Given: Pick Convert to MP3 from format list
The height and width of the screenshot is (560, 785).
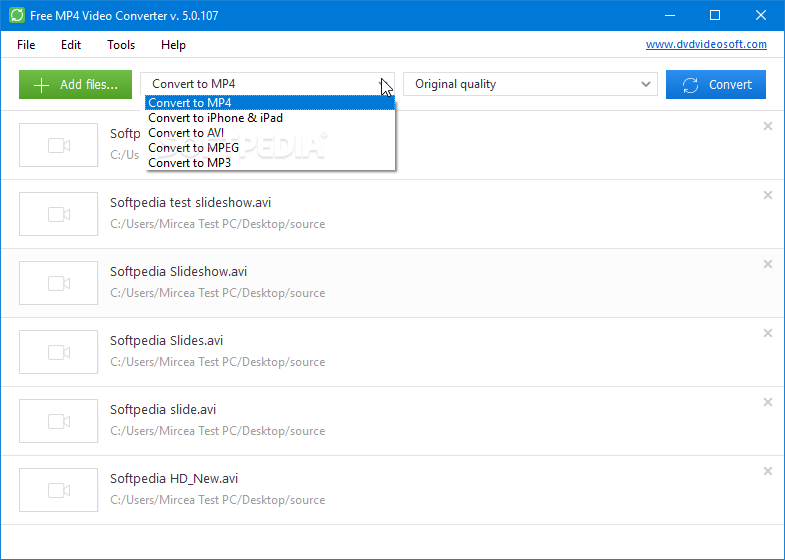Looking at the screenshot, I should pyautogui.click(x=189, y=163).
